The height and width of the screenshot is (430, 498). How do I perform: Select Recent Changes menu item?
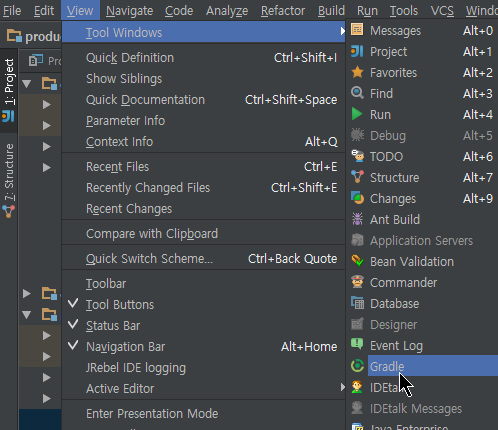click(x=203, y=208)
